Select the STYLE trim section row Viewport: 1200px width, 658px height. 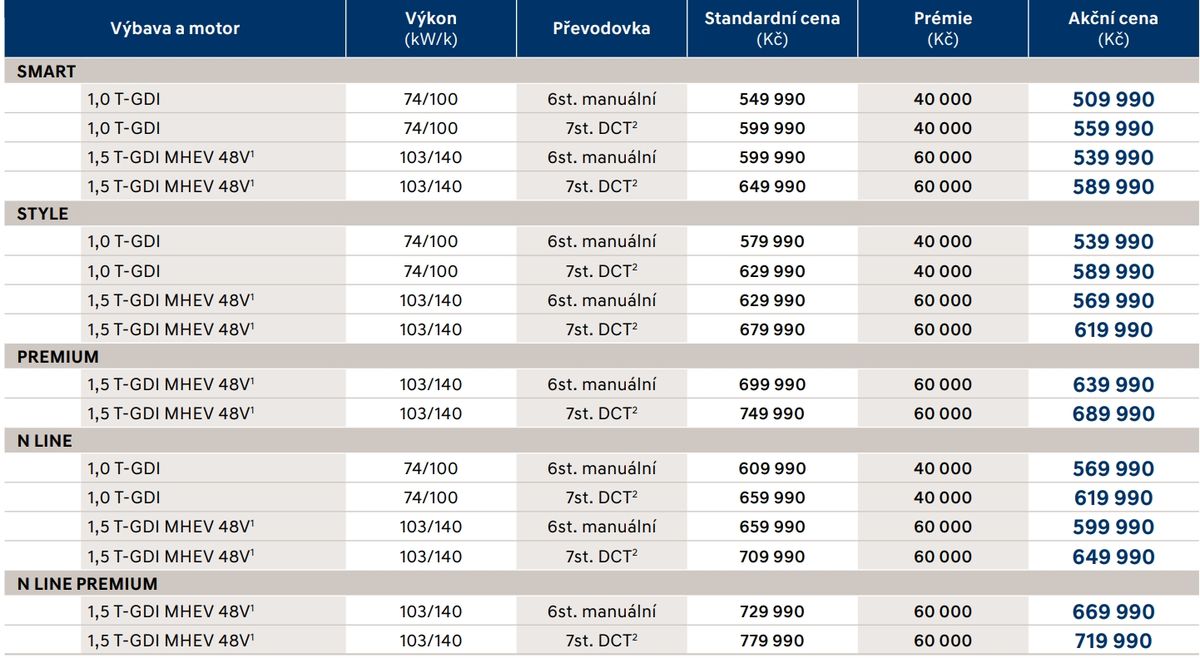click(602, 214)
